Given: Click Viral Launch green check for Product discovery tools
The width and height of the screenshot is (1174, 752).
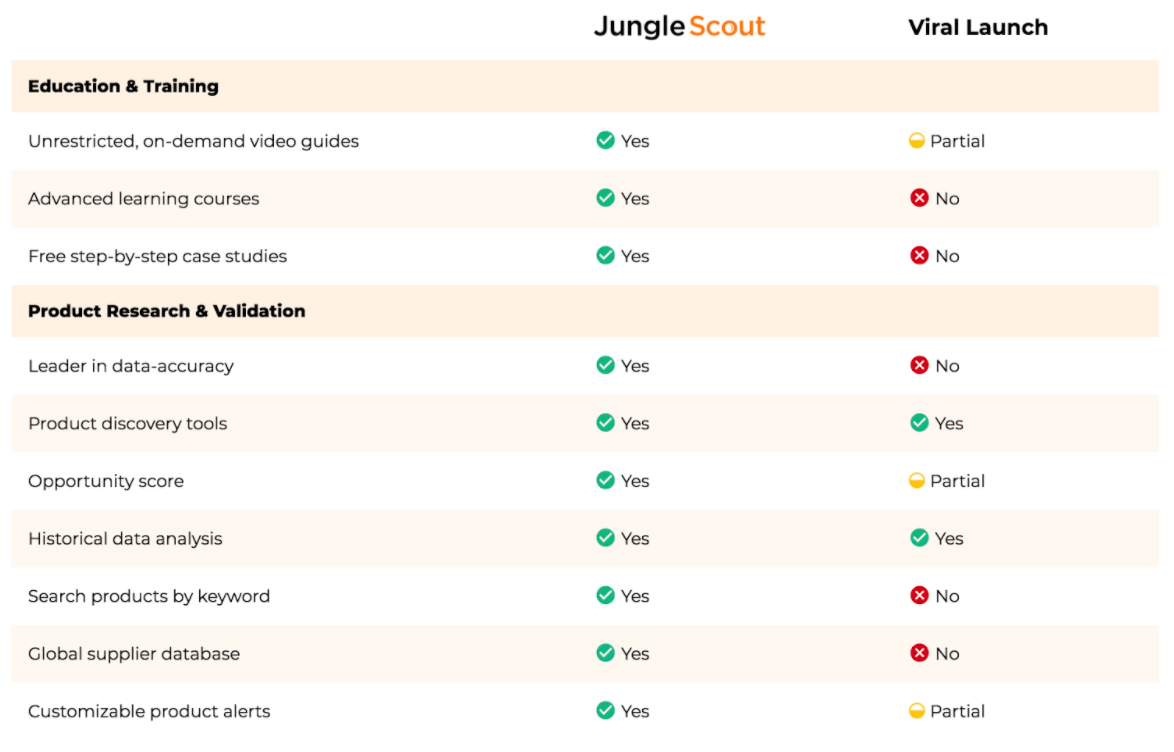Looking at the screenshot, I should coord(919,423).
